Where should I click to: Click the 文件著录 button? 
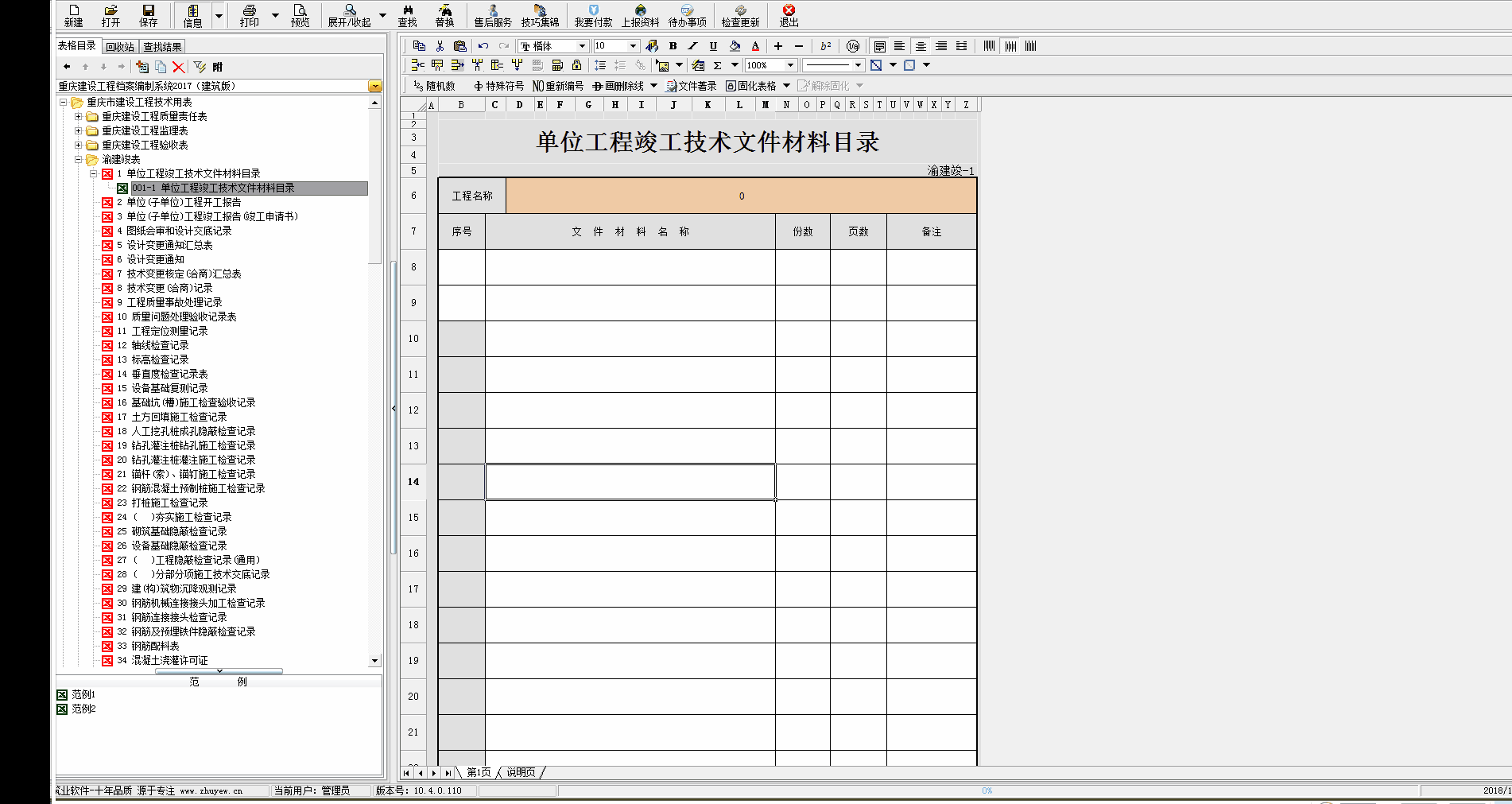point(691,86)
